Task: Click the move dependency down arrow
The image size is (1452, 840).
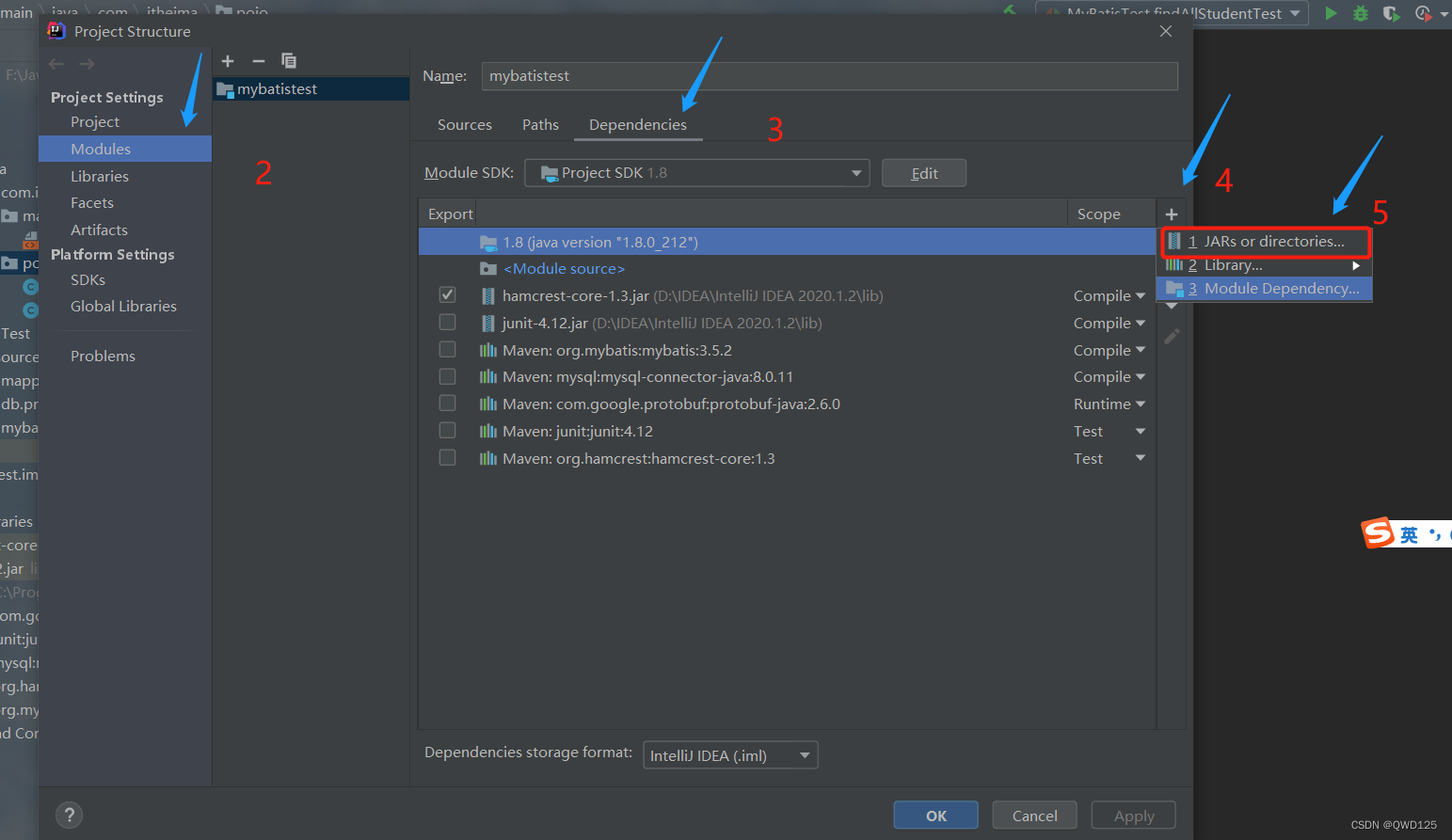Action: pyautogui.click(x=1172, y=307)
